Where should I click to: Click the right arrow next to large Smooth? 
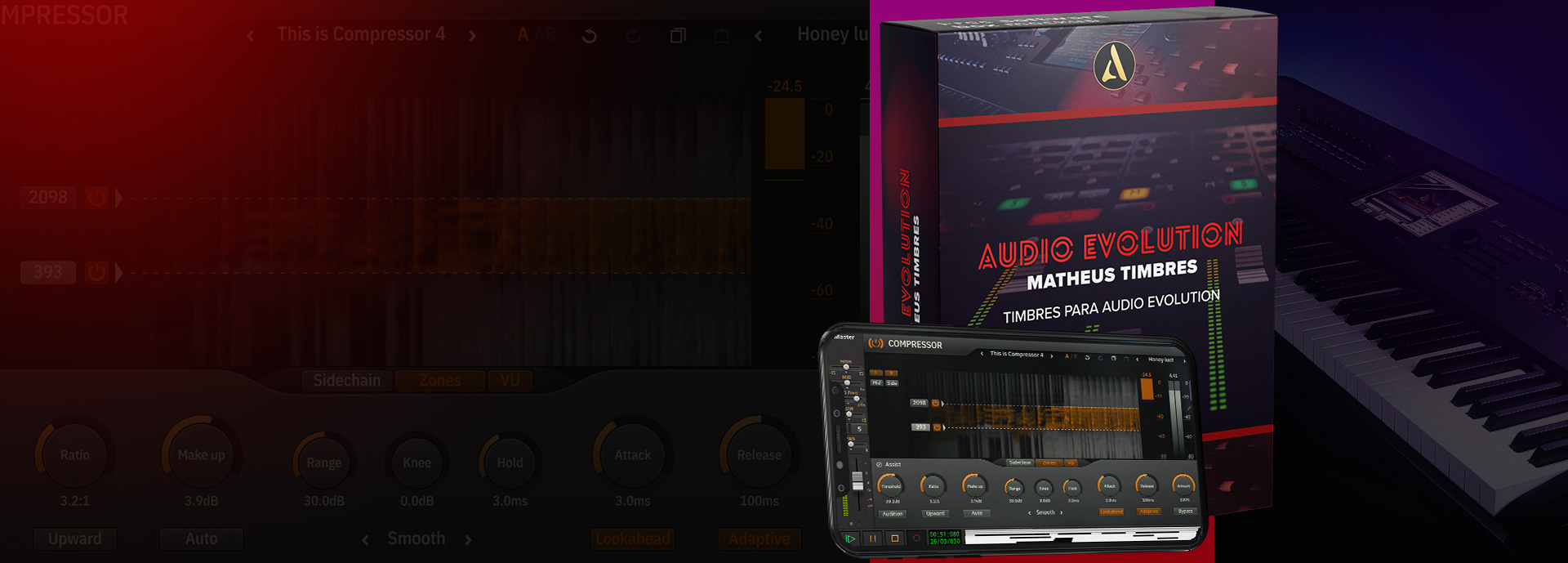click(468, 540)
